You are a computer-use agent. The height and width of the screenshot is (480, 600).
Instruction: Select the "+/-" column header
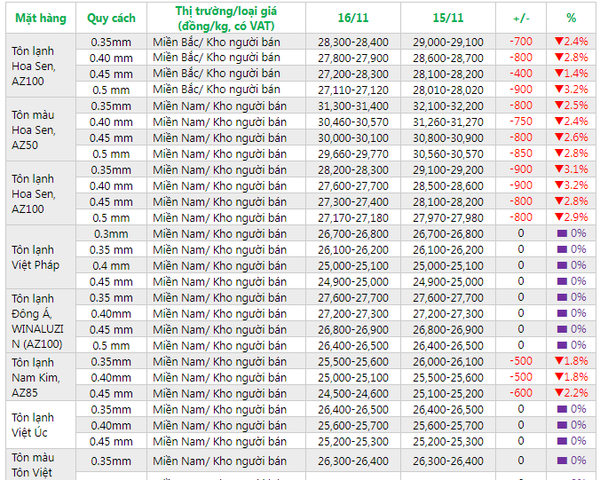coord(521,18)
